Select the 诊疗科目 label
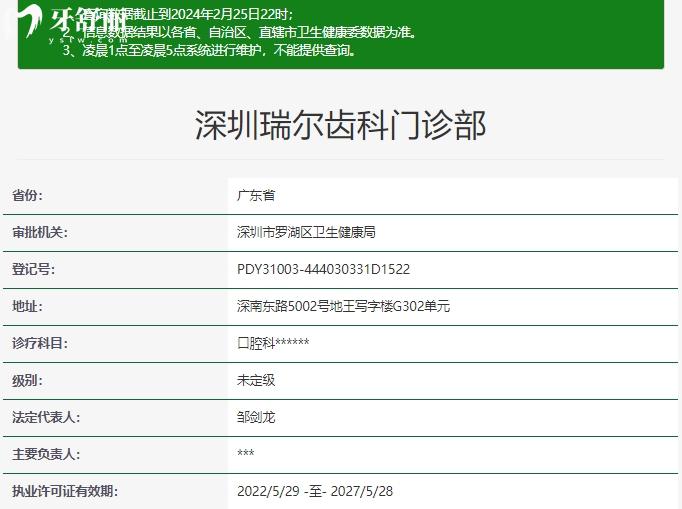 pos(40,343)
